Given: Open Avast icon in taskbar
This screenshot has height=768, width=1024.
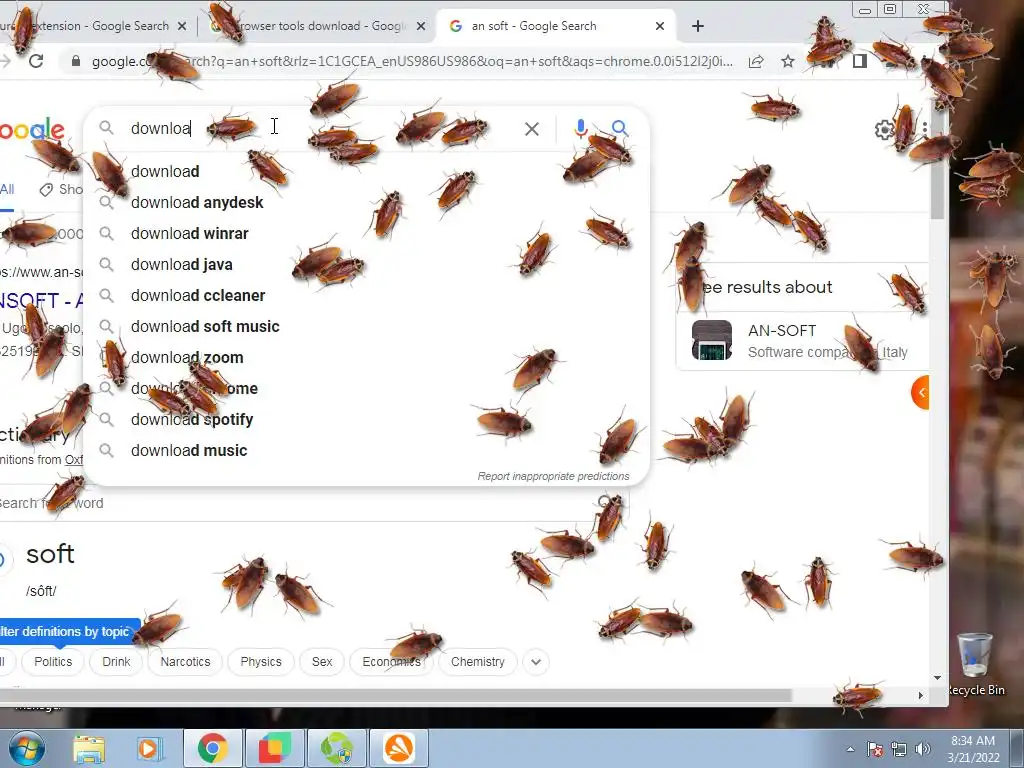Looking at the screenshot, I should click(x=399, y=748).
